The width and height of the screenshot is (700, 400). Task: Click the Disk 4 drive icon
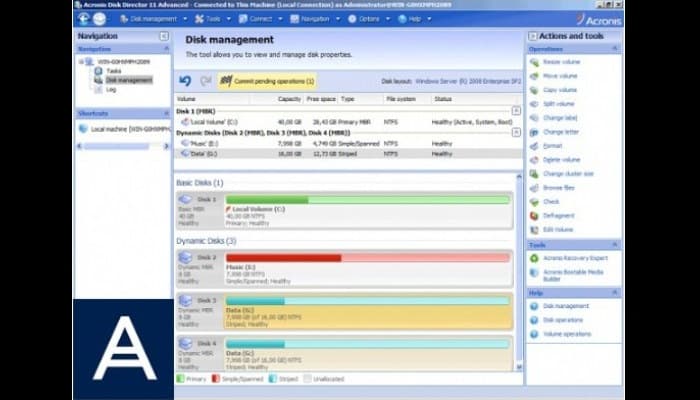pyautogui.click(x=185, y=343)
